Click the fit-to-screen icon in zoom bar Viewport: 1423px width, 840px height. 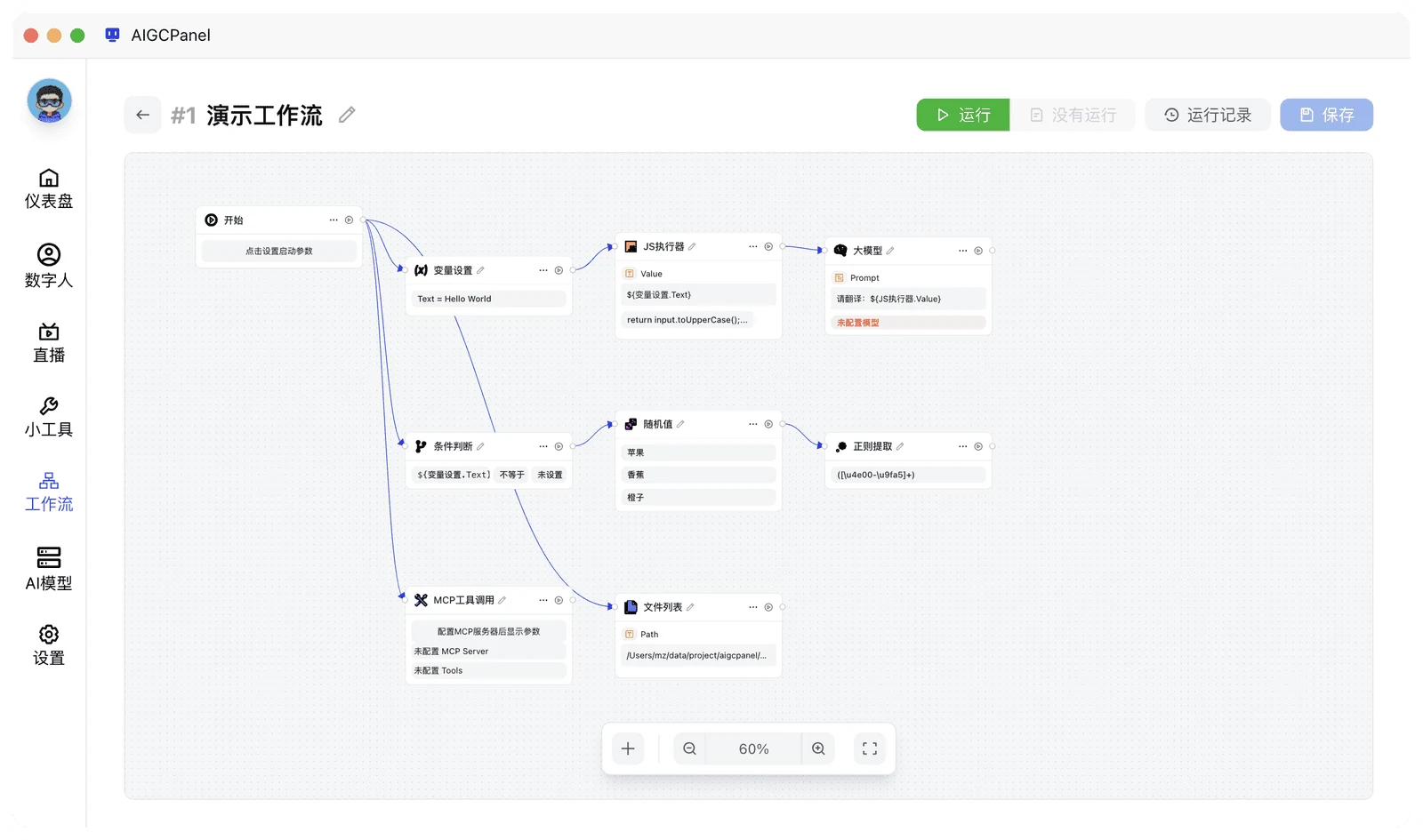870,748
